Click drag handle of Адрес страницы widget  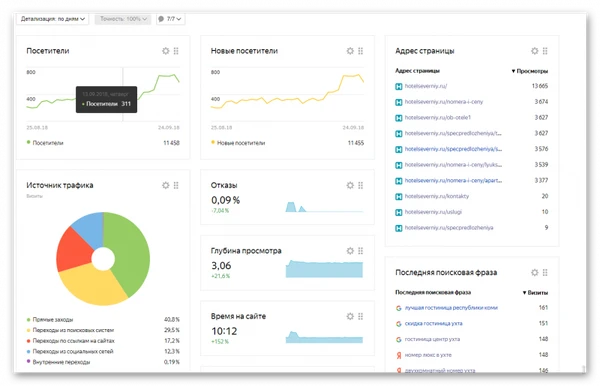(545, 51)
